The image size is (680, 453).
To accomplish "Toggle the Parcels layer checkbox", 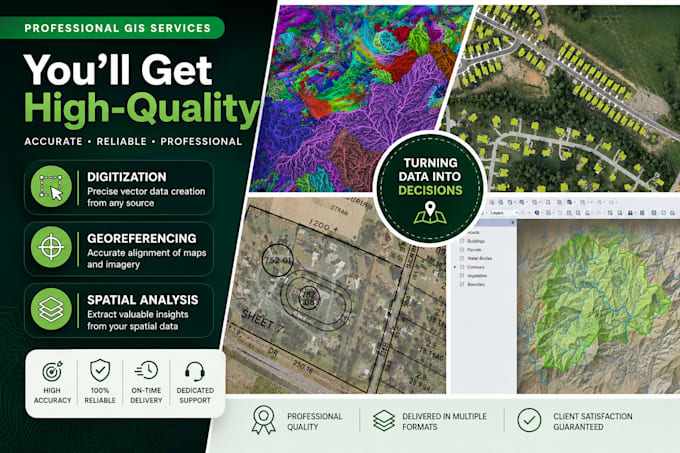I will click(x=461, y=250).
